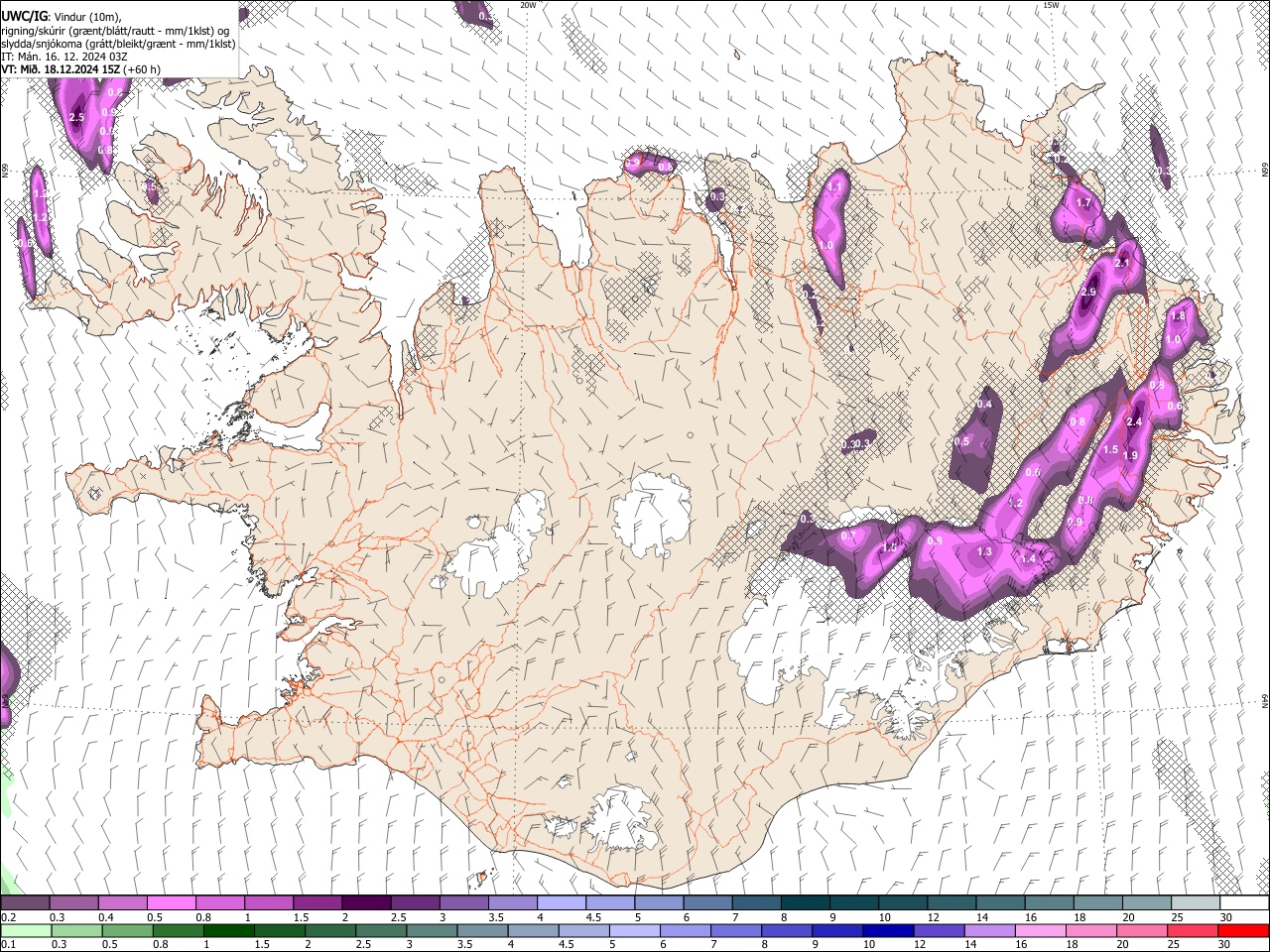Click the pale grey swatch labeled 25 in the upper legend row
This screenshot has height=952, width=1270.
[x=1196, y=902]
